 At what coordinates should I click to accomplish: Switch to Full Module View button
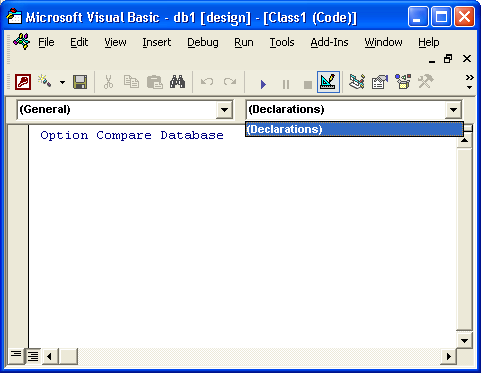pyautogui.click(x=33, y=356)
